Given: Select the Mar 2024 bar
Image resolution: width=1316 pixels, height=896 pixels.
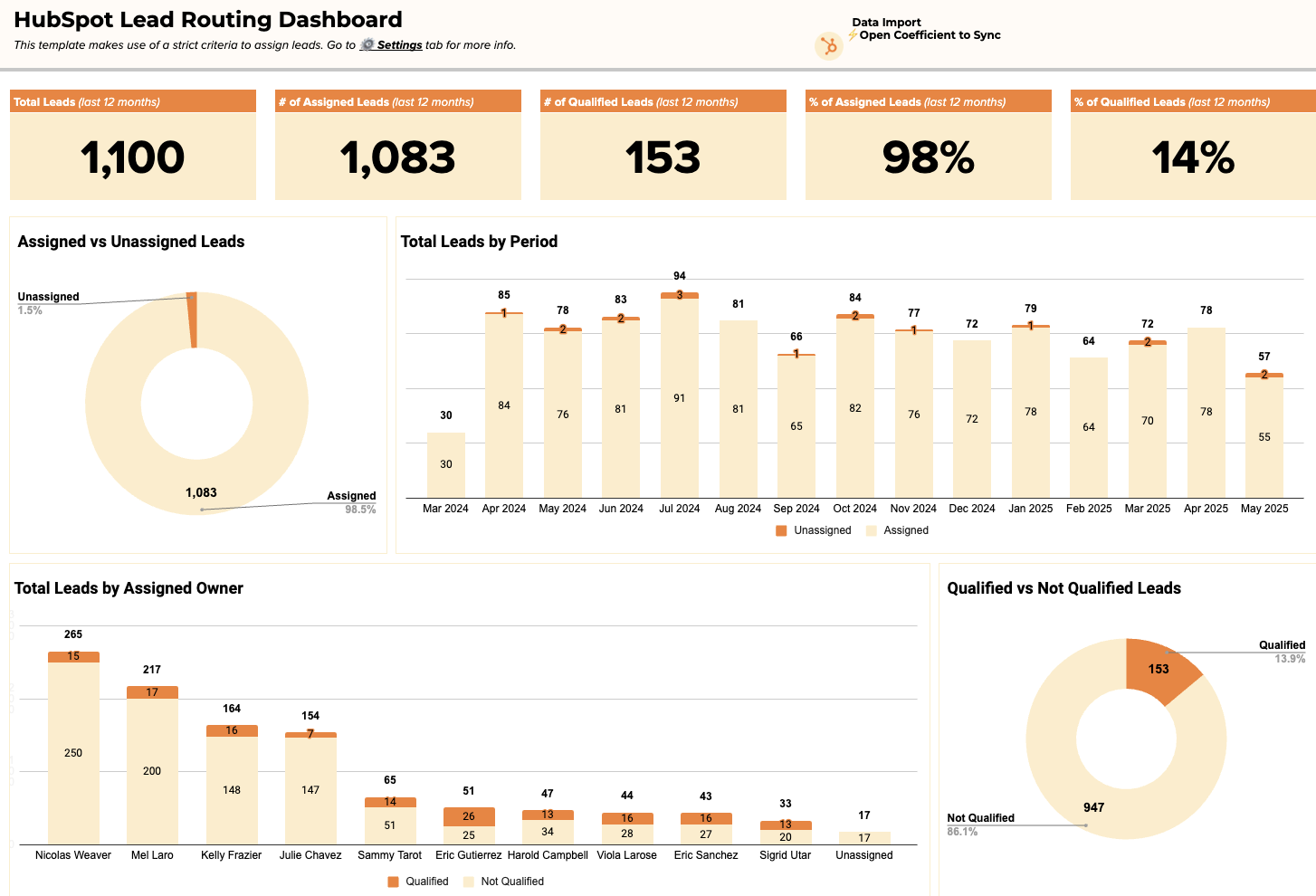Looking at the screenshot, I should [446, 465].
